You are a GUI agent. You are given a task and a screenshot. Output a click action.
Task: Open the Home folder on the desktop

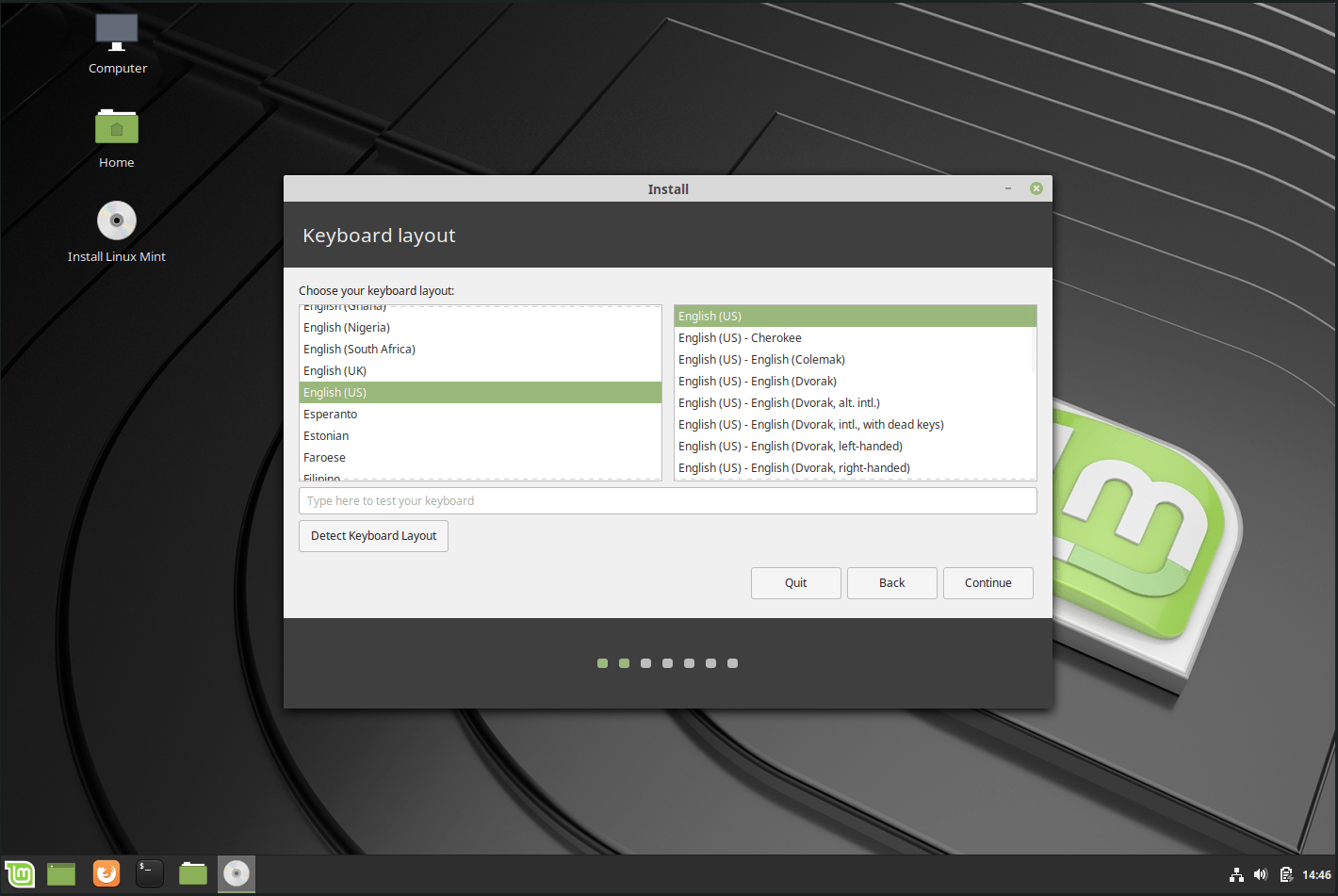coord(116,137)
